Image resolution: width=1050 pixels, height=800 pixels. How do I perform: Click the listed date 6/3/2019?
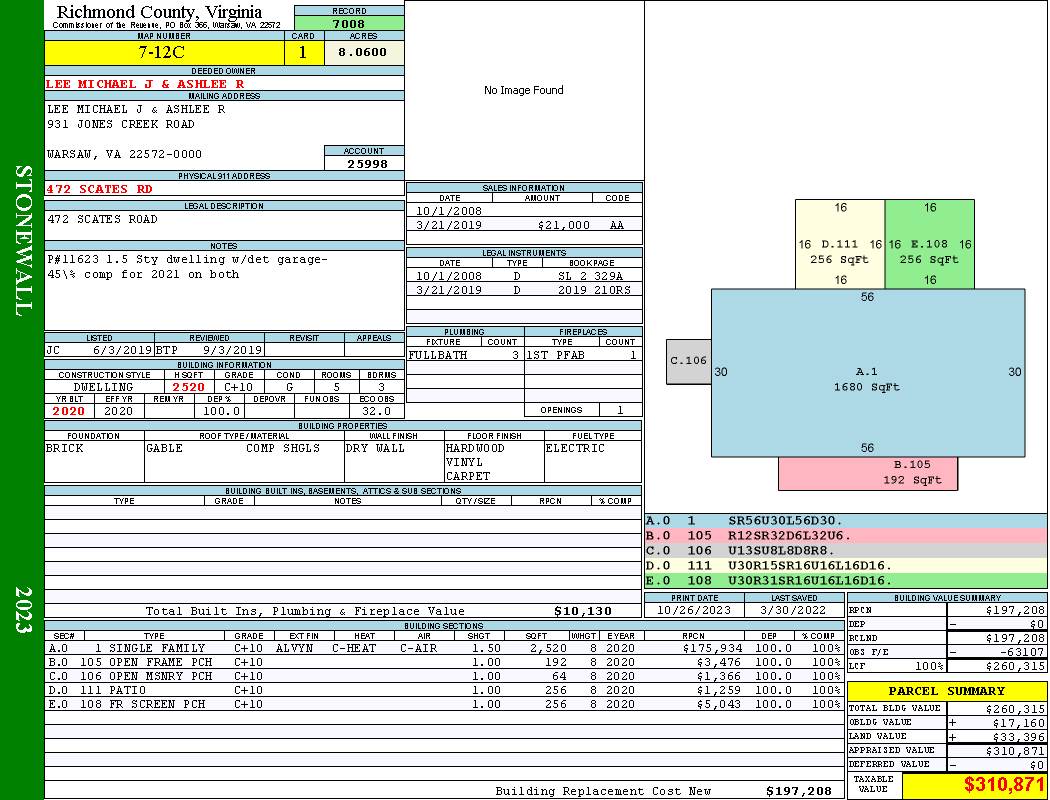pyautogui.click(x=122, y=350)
